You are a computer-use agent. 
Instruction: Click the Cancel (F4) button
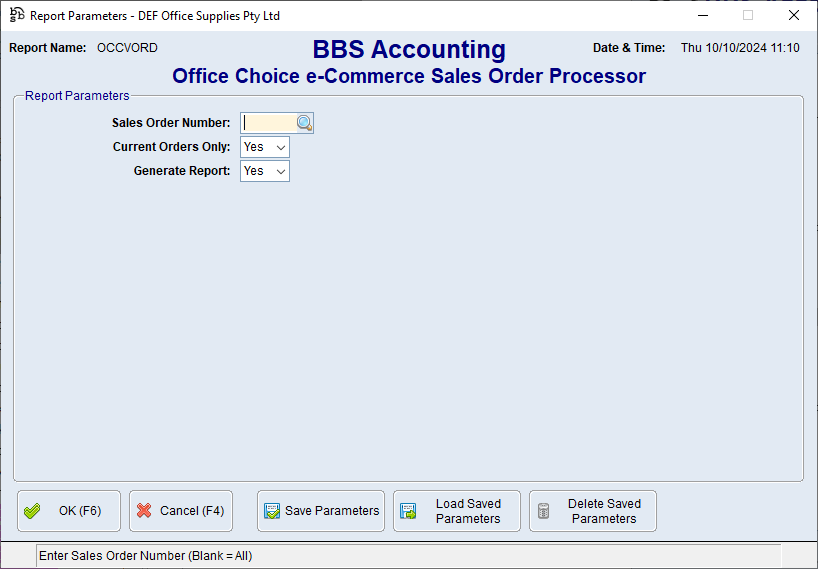point(181,511)
